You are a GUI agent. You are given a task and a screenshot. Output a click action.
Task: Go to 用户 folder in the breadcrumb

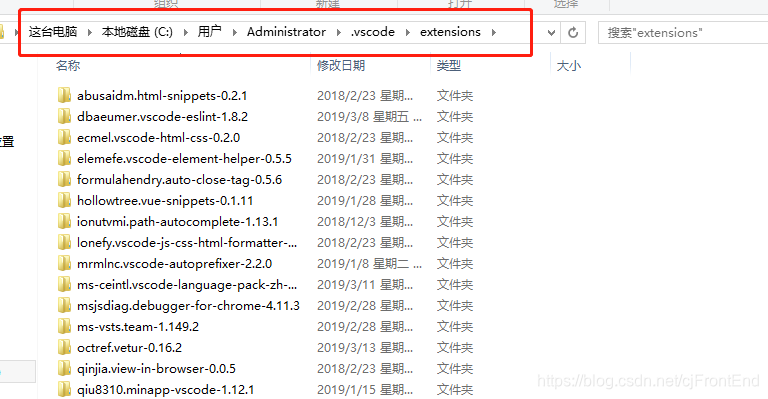210,32
